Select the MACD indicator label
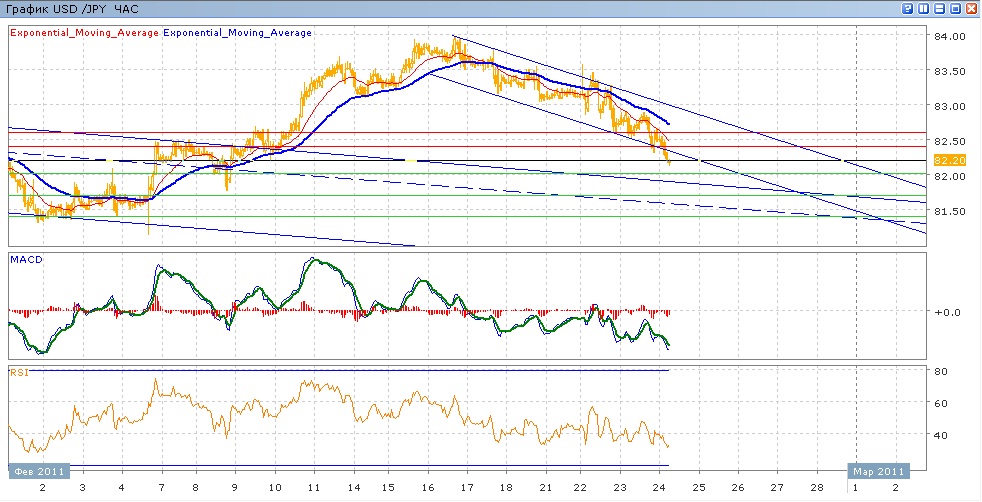Image resolution: width=982 pixels, height=502 pixels. click(x=26, y=260)
